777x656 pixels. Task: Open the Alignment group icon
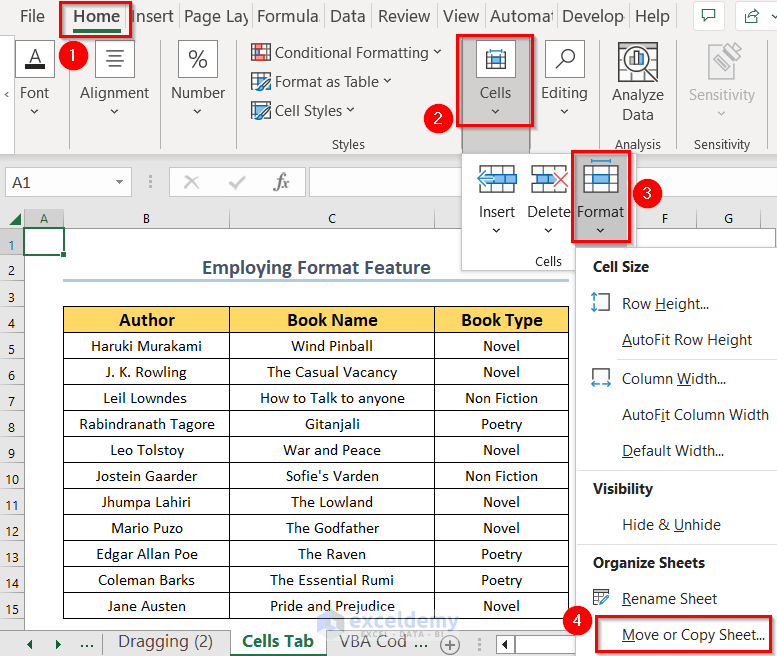(114, 59)
